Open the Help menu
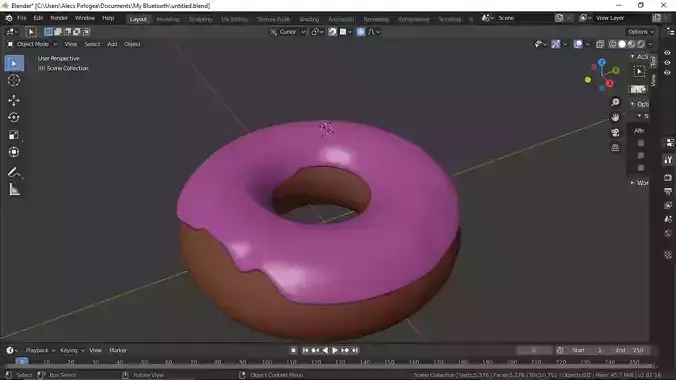Image resolution: width=676 pixels, height=380 pixels. (x=108, y=18)
